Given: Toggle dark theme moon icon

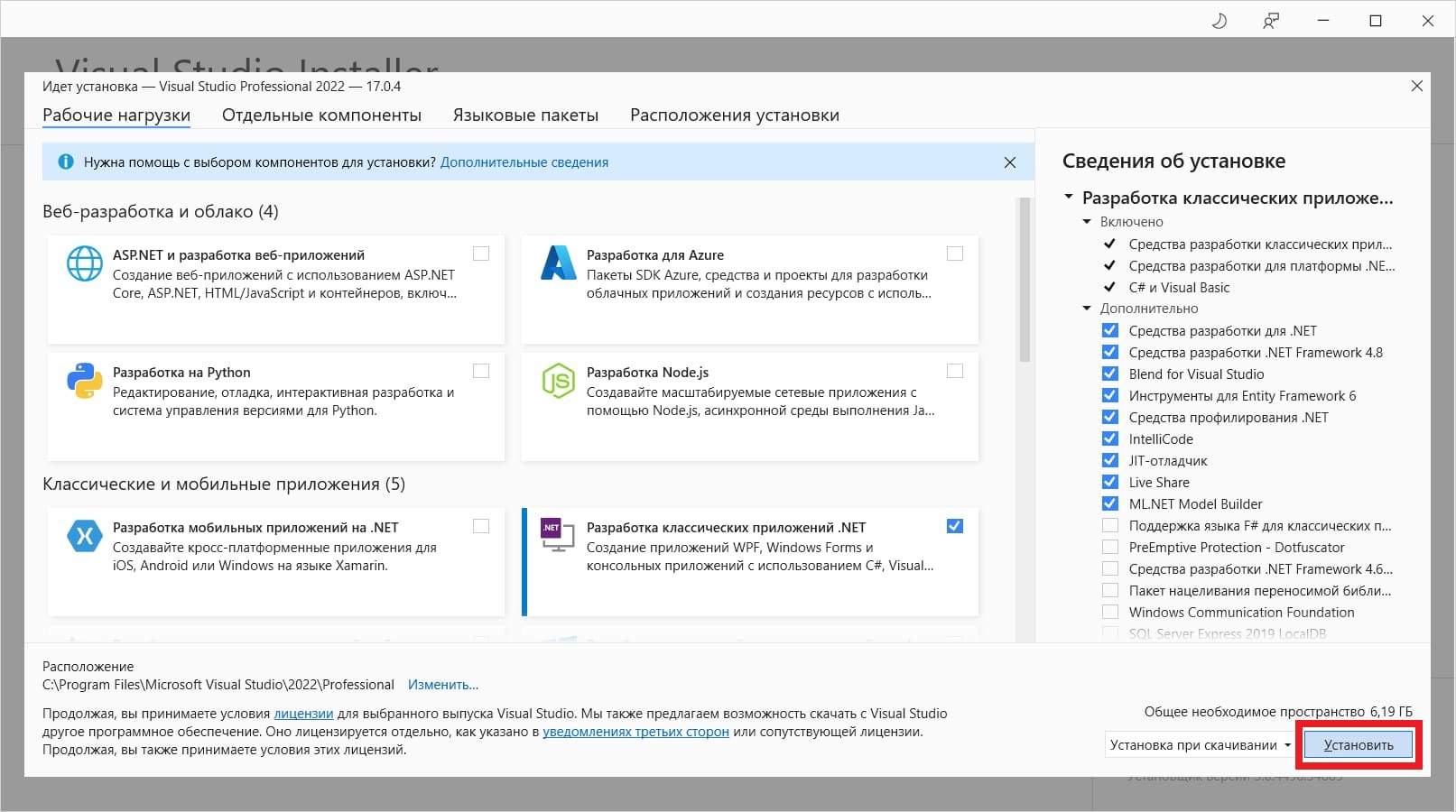Looking at the screenshot, I should pos(1220,21).
